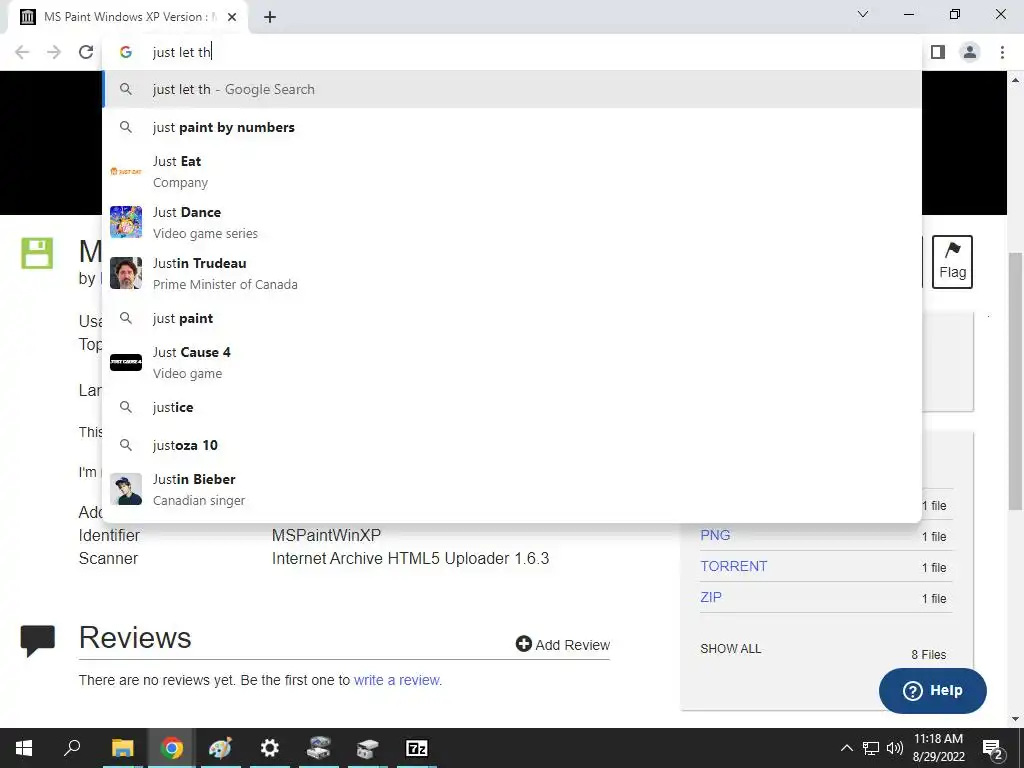
Task: Click the Justin Bieber photo thumbnail
Action: [x=126, y=489]
